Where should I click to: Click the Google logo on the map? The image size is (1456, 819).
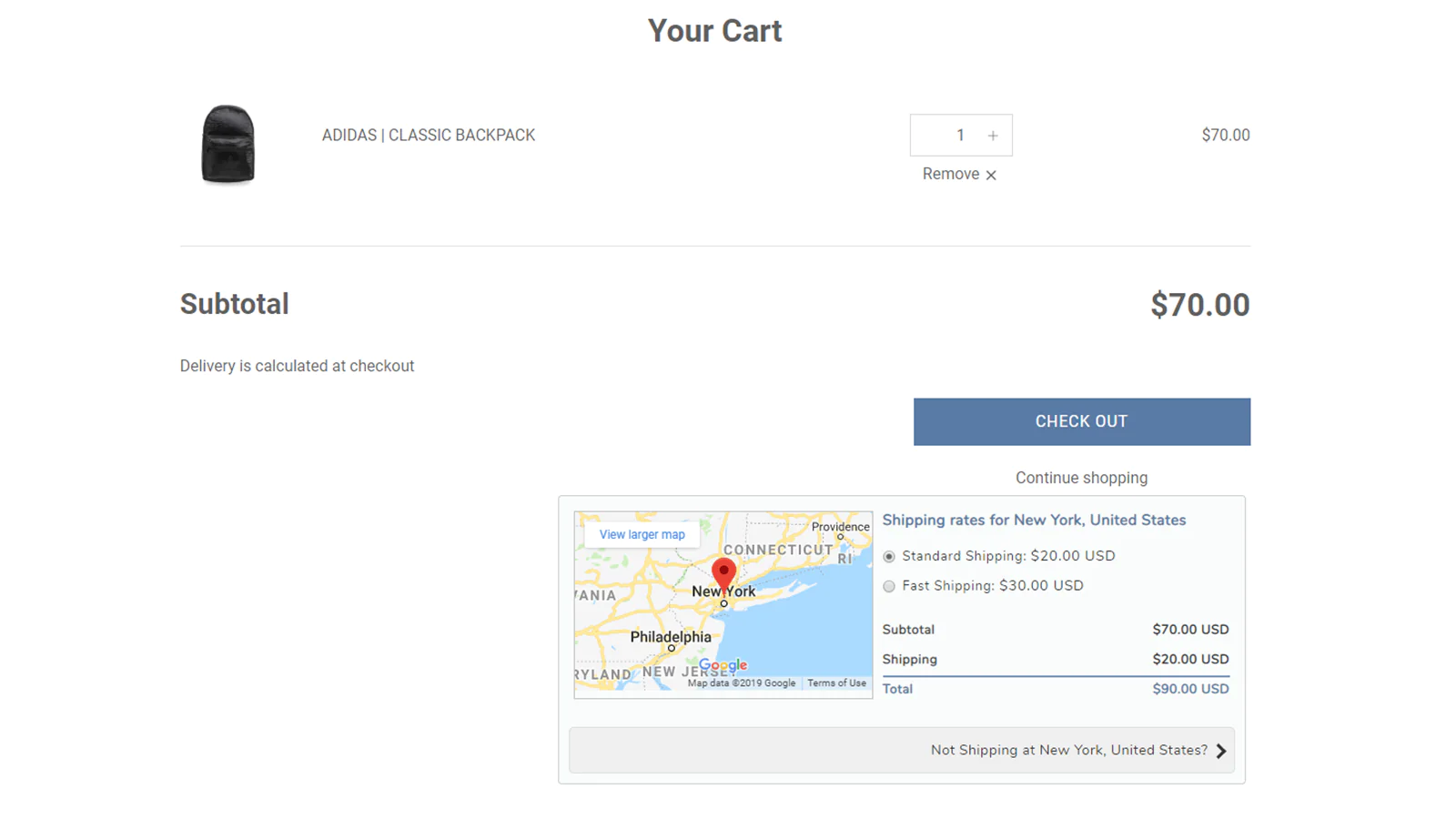coord(723,665)
